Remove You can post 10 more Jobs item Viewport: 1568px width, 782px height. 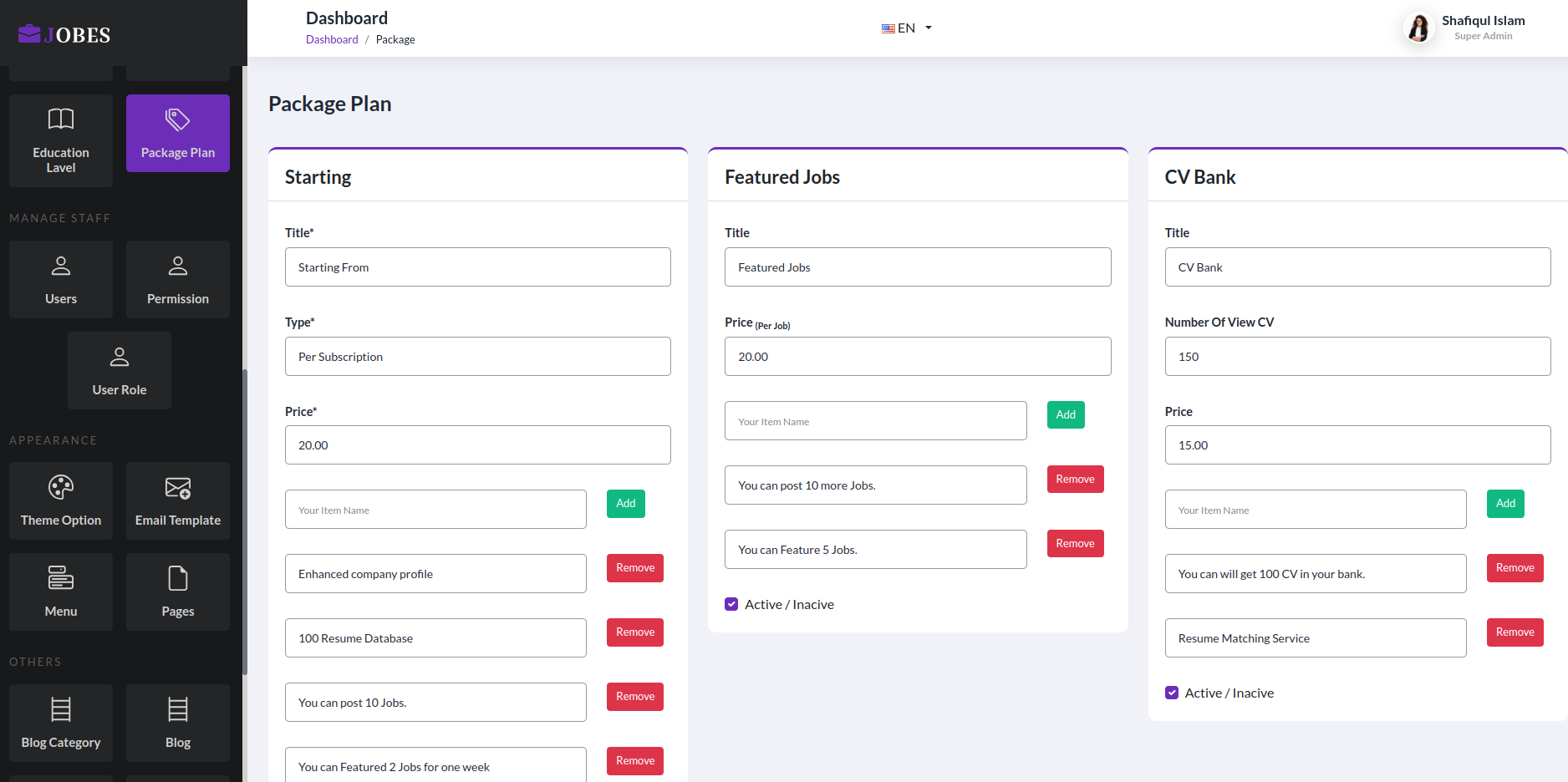1075,480
